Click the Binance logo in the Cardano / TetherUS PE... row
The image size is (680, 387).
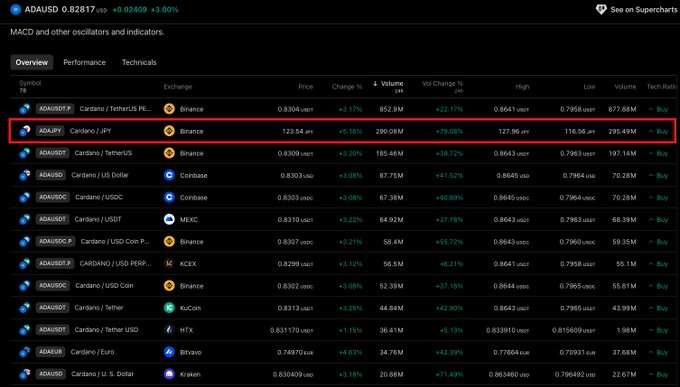pos(169,108)
